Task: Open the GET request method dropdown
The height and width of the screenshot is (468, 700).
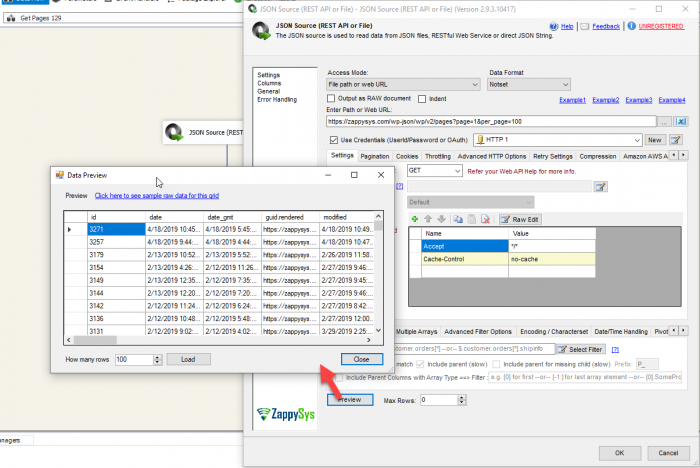Action: tap(434, 171)
